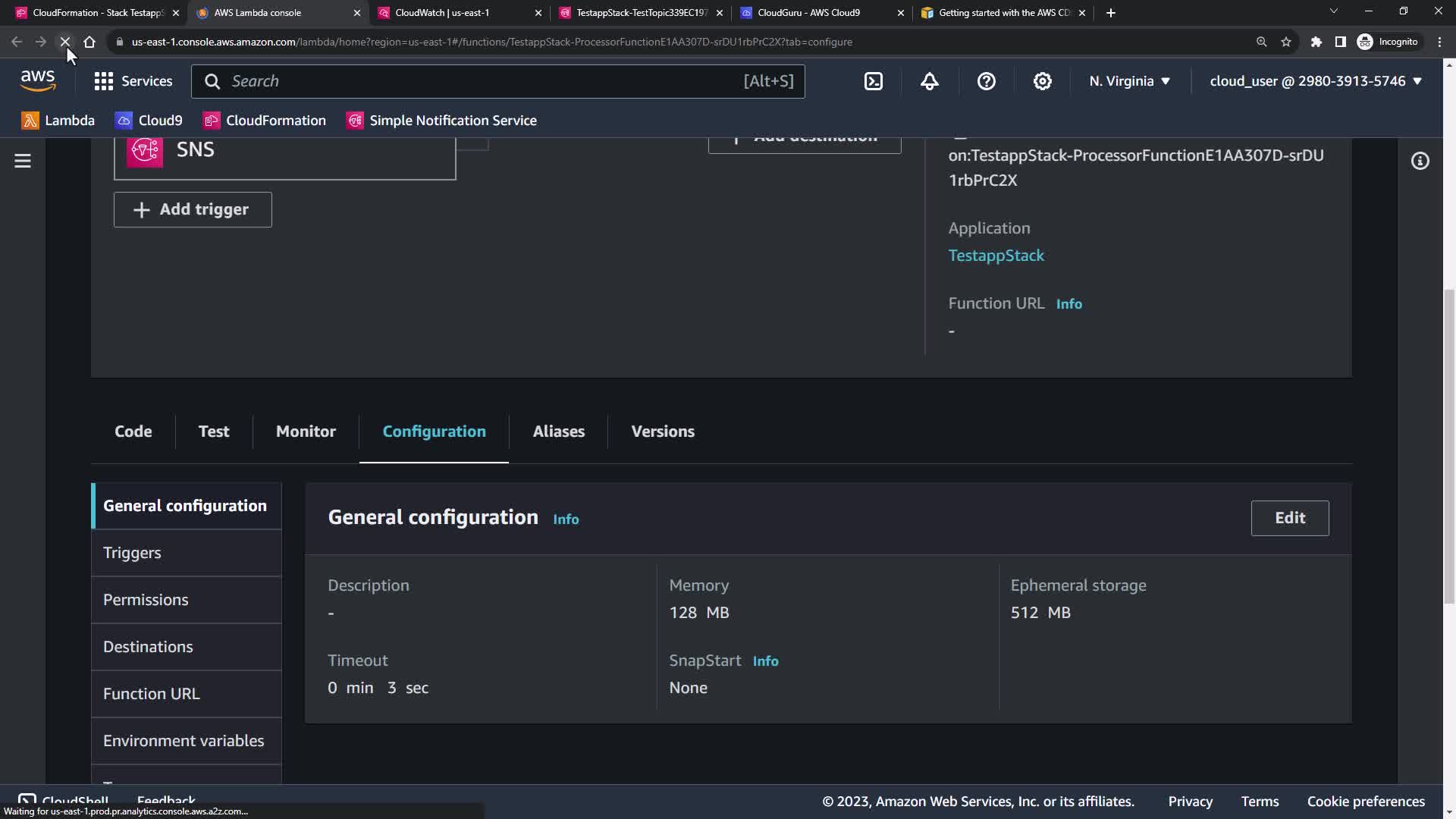Screen dimensions: 1456x819
Task: Click the SNS trigger icon
Action: click(x=145, y=150)
